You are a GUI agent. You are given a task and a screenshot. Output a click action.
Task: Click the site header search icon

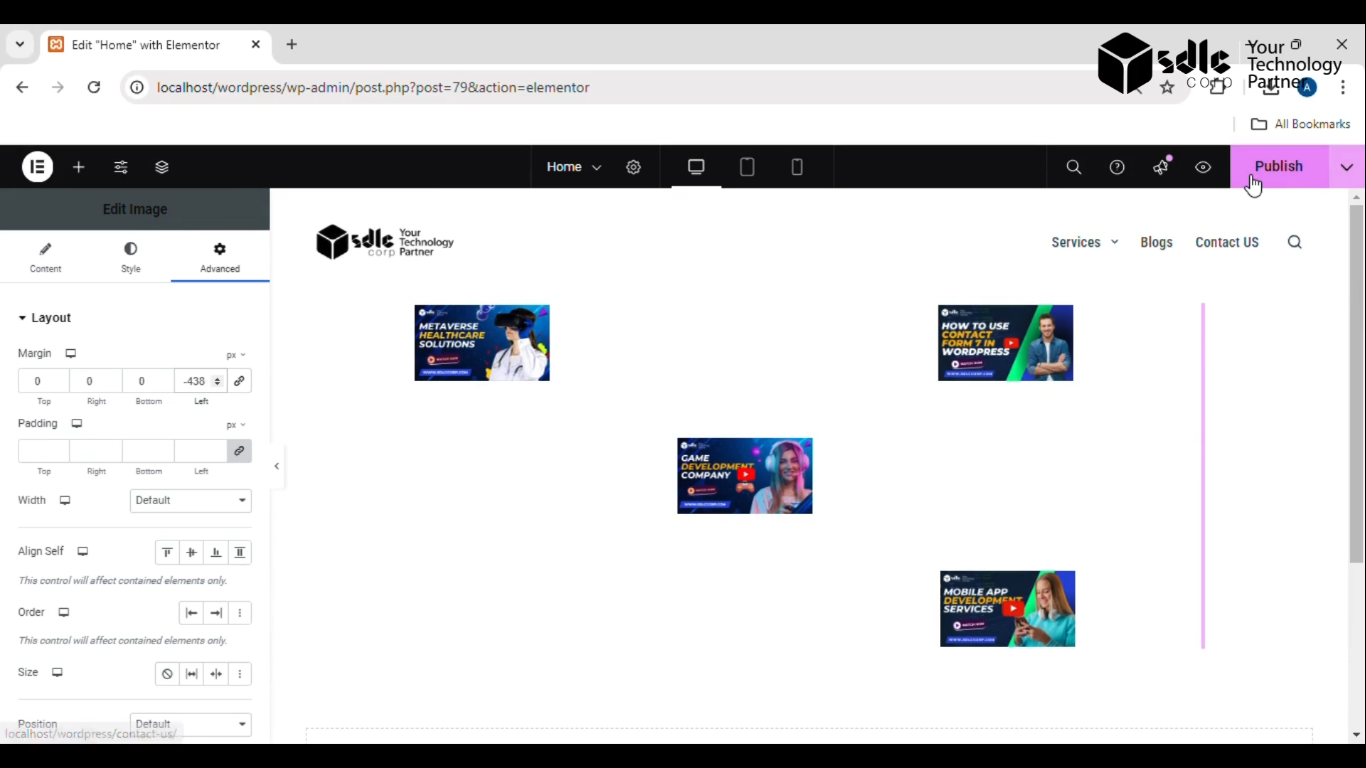point(1294,242)
